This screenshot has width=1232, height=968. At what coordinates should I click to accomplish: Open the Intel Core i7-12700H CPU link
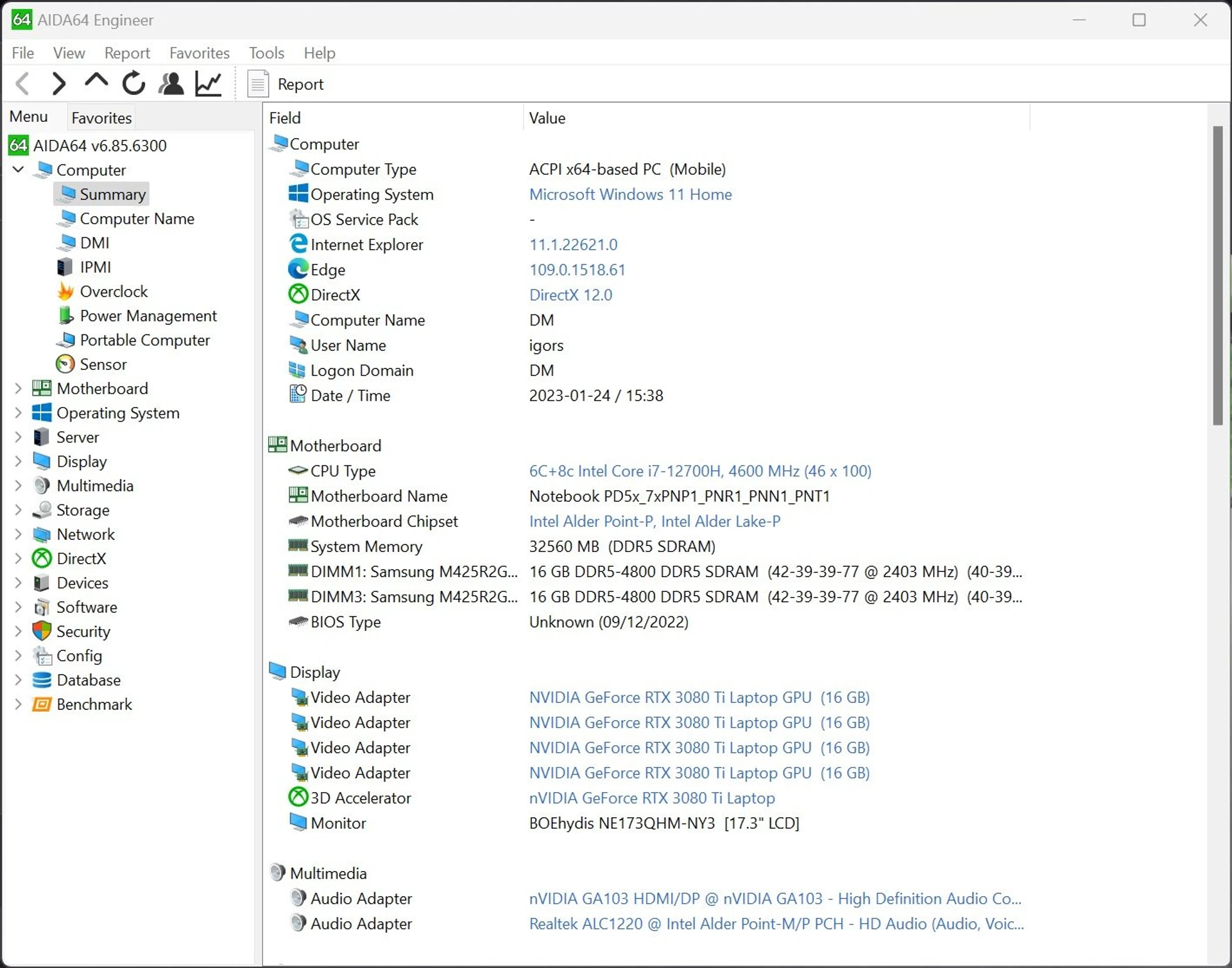700,471
